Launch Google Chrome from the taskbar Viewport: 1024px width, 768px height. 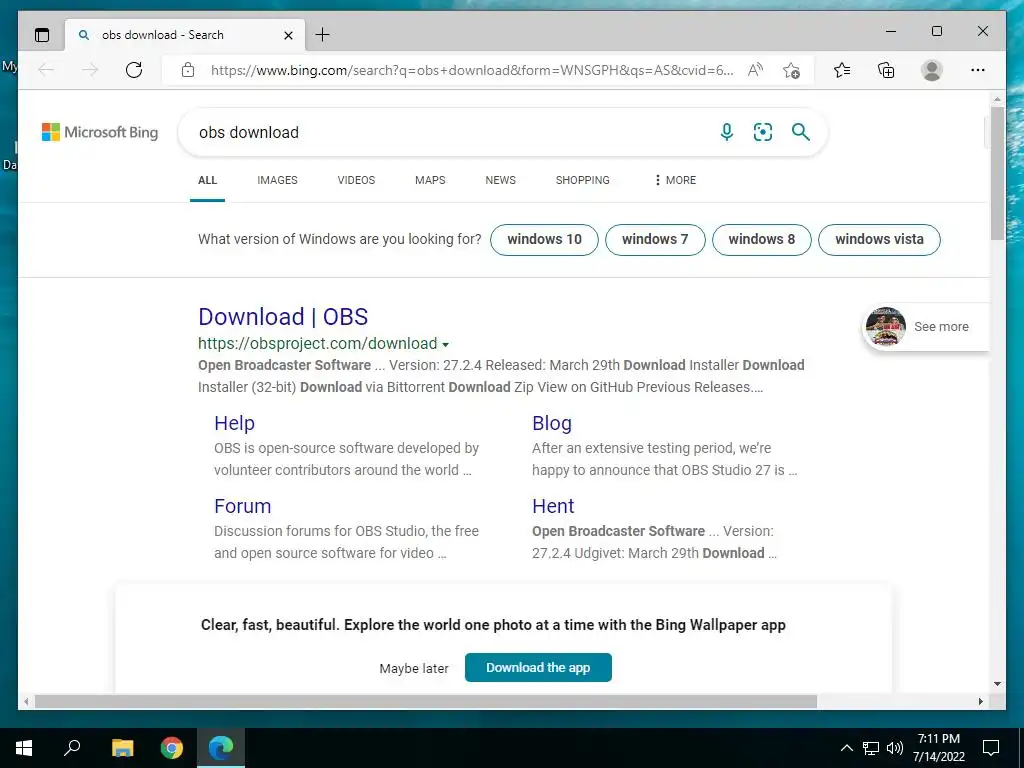click(x=172, y=748)
